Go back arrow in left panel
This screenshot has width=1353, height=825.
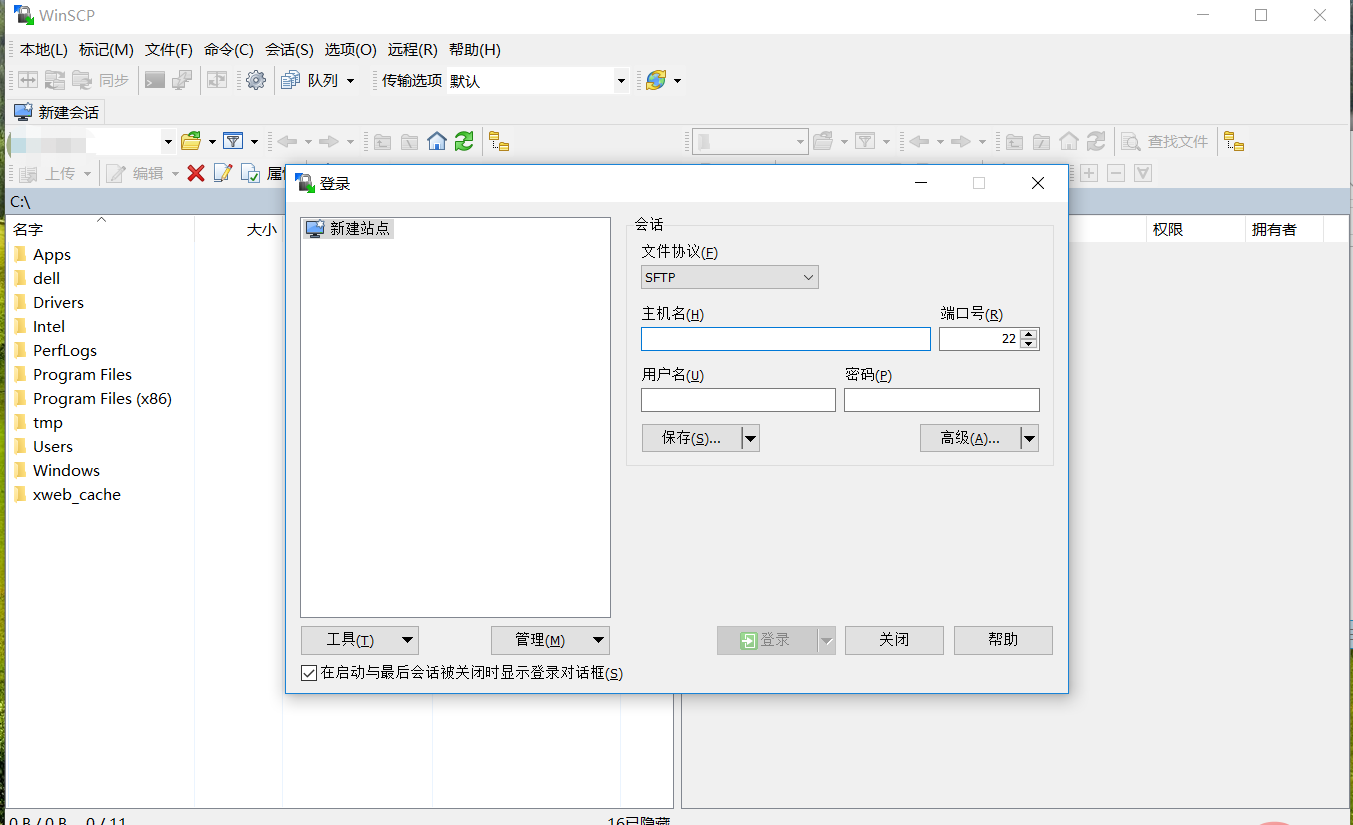287,142
